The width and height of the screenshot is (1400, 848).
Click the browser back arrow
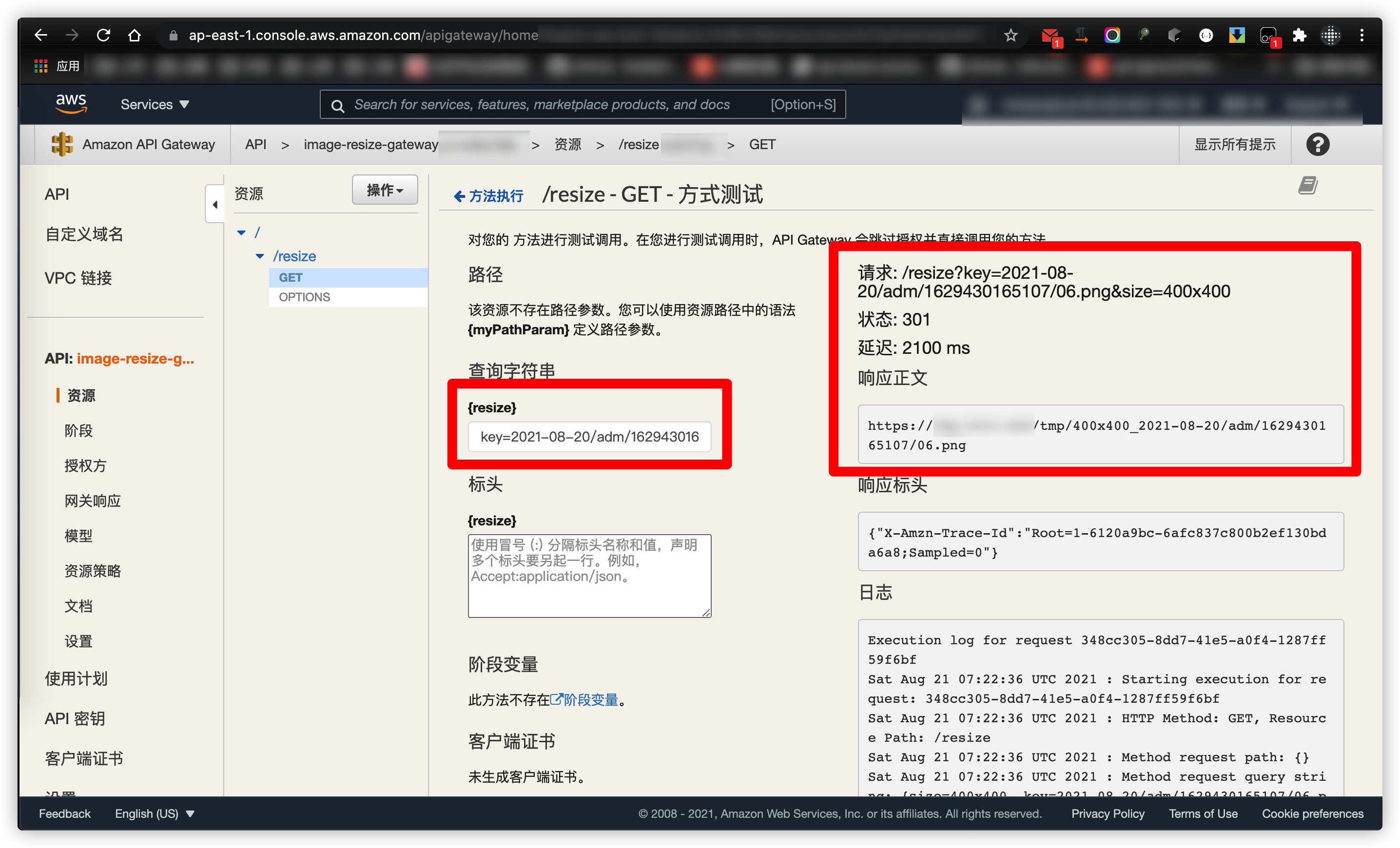click(40, 35)
